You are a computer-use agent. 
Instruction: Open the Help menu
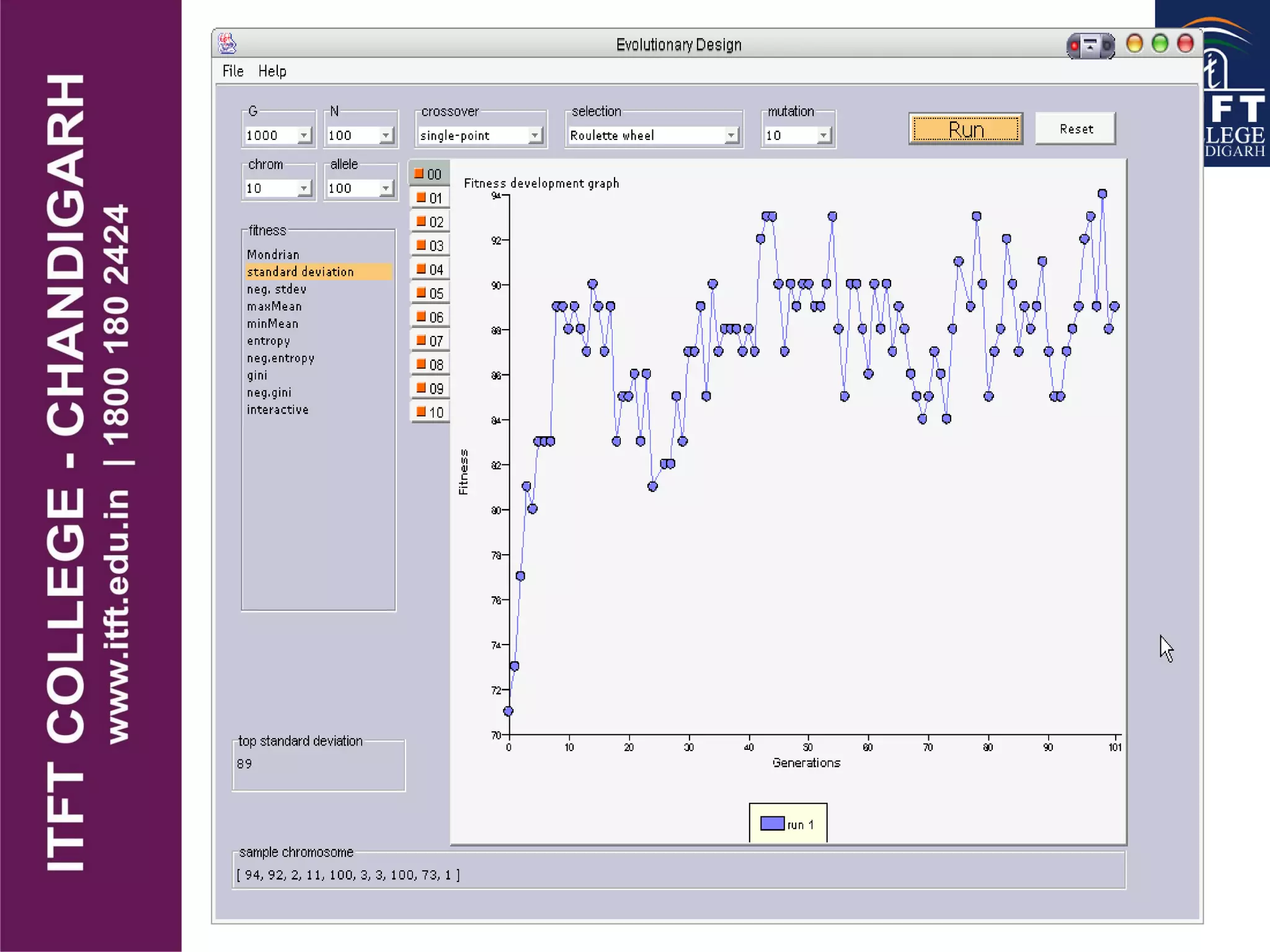click(x=272, y=71)
